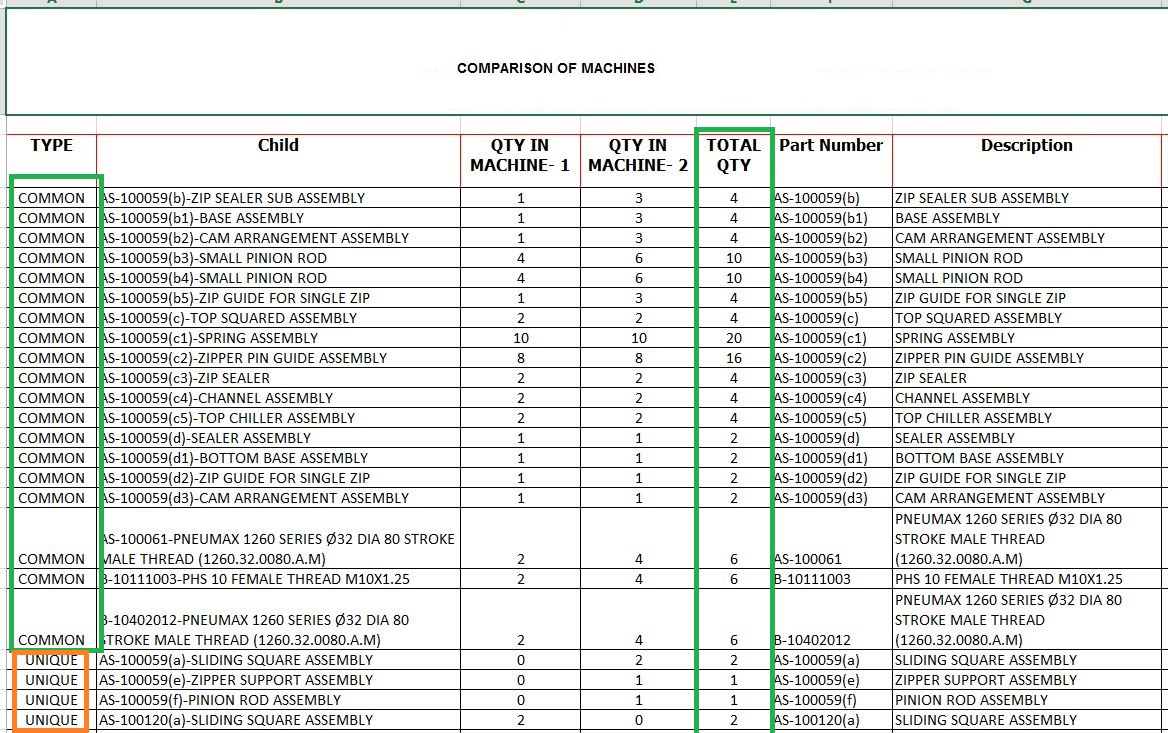
Task: Click the ZIPPER PIN GUIDE total 16
Action: tap(734, 358)
